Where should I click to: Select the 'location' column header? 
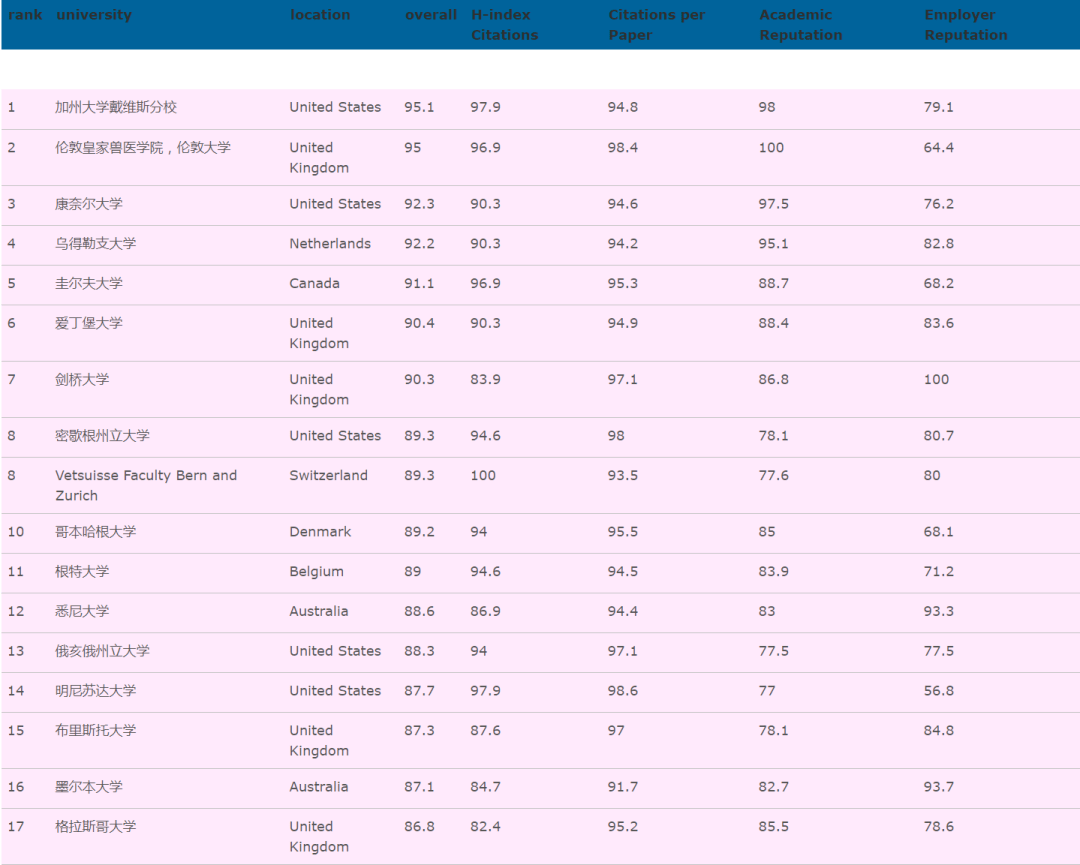click(x=320, y=15)
